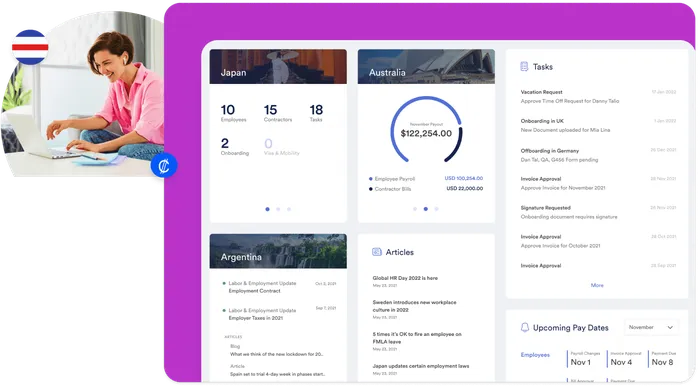Viewport: 698px width, 386px height.
Task: Select third carousel dot on Japan card
Action: [x=289, y=209]
